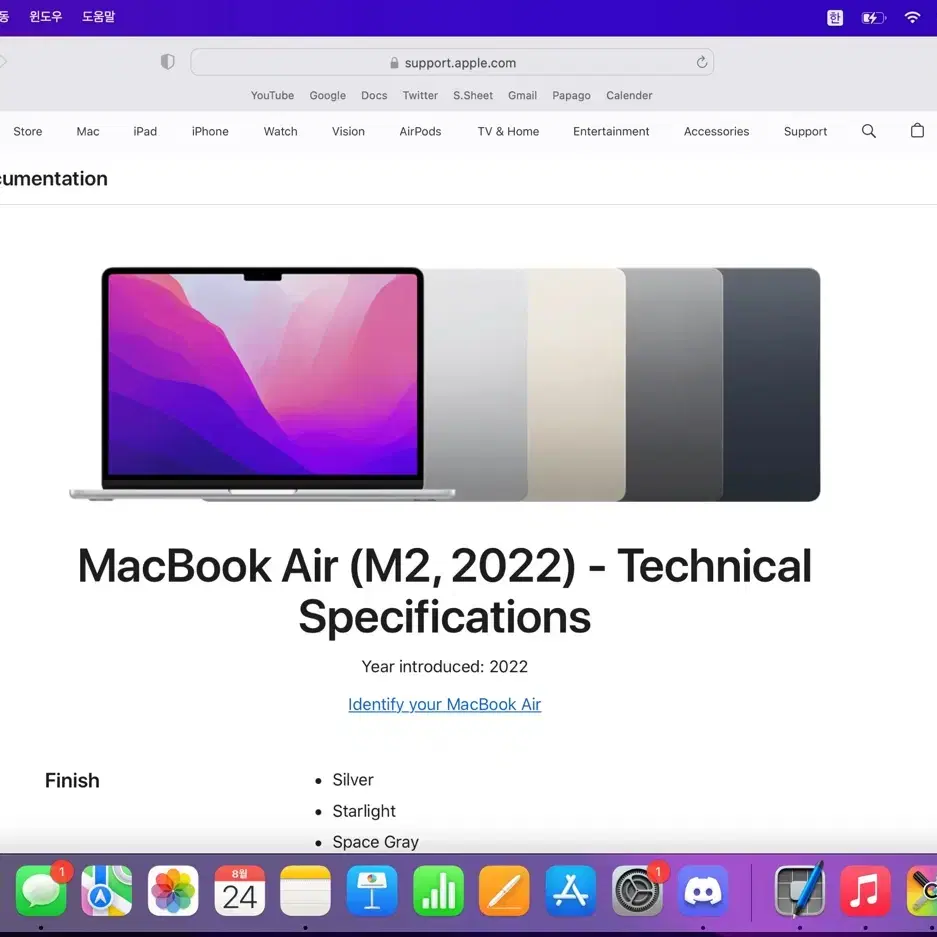
Task: Open the Google bookmark
Action: [x=327, y=96]
